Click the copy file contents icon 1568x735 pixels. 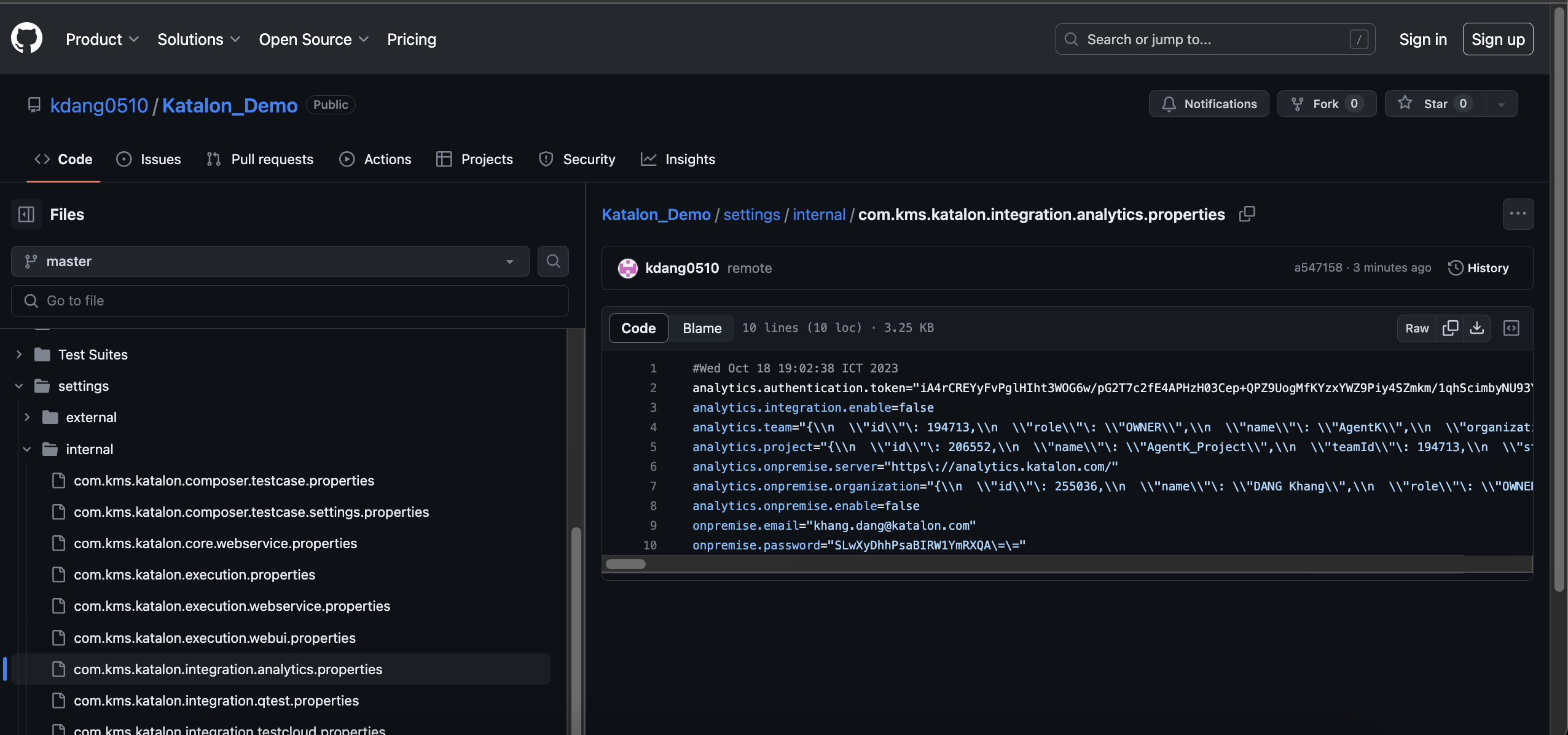[x=1450, y=327]
